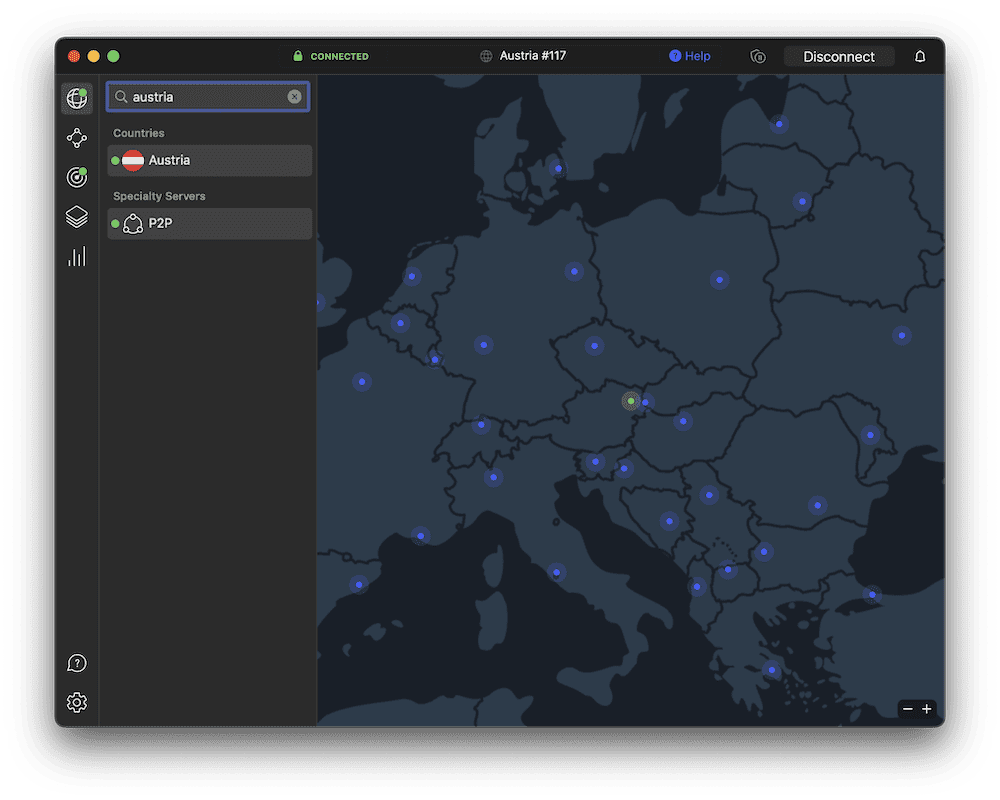Select the Belgium server pin
The height and width of the screenshot is (800, 1000).
401,323
